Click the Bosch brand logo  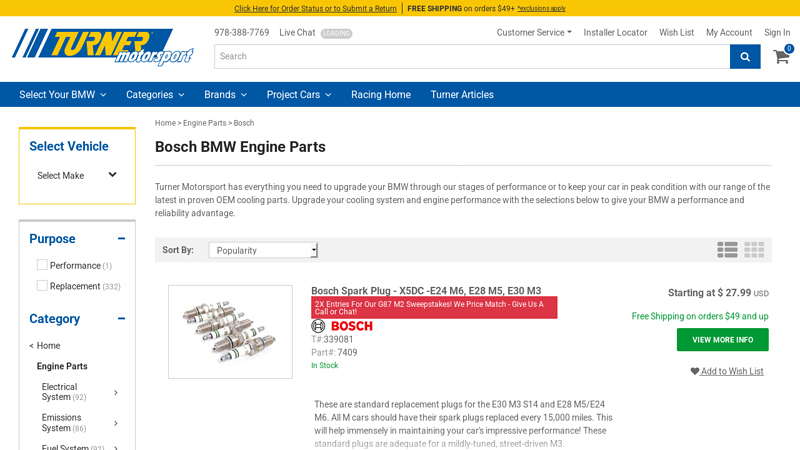click(342, 326)
